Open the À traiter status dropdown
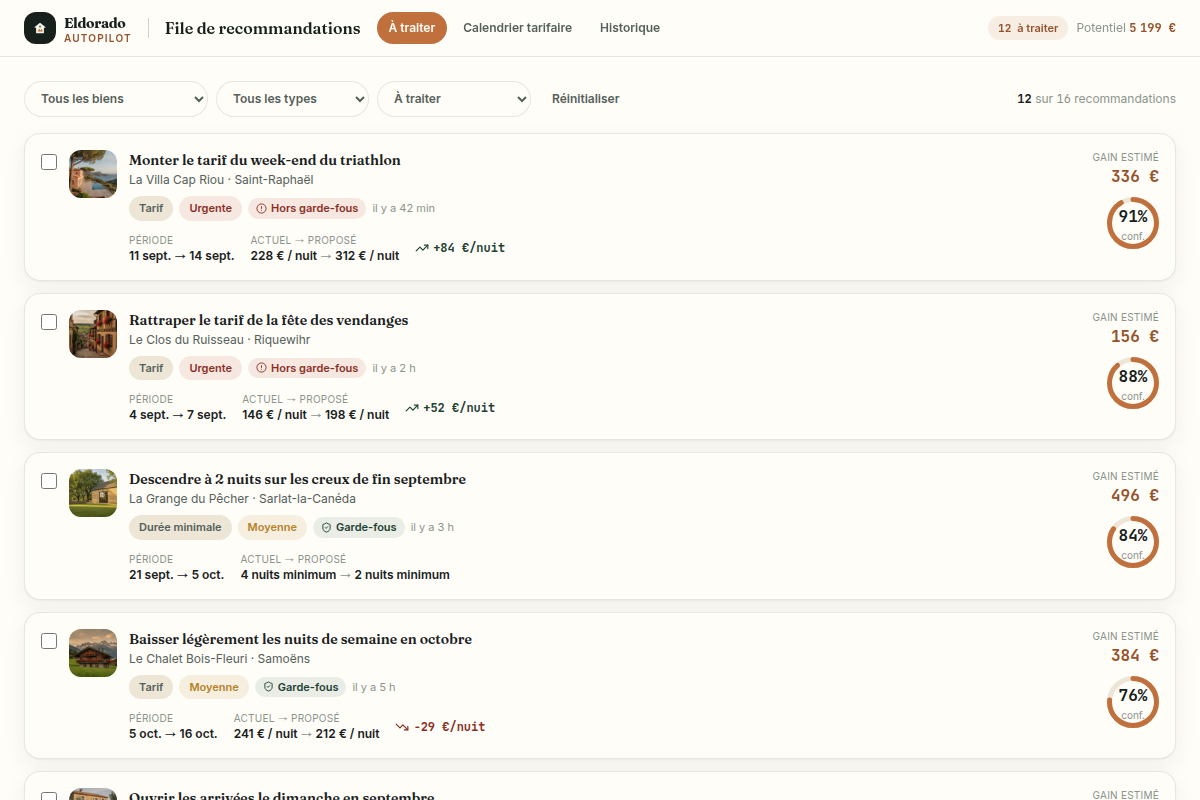Viewport: 1200px width, 800px height. tap(454, 99)
